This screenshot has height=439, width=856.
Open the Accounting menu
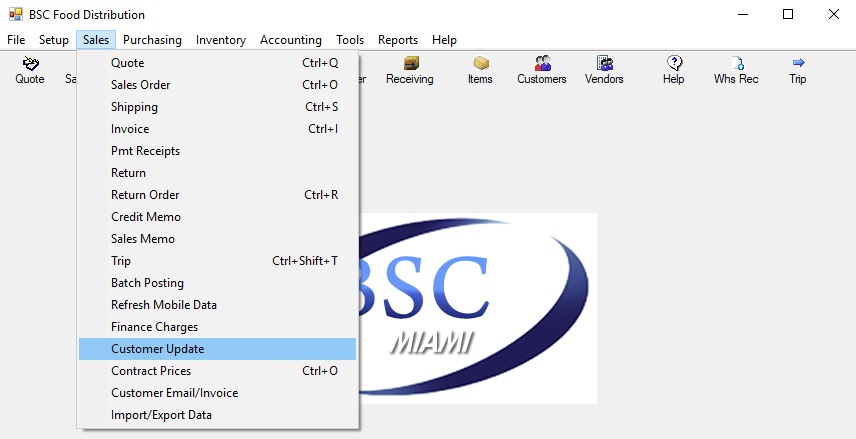pos(290,40)
